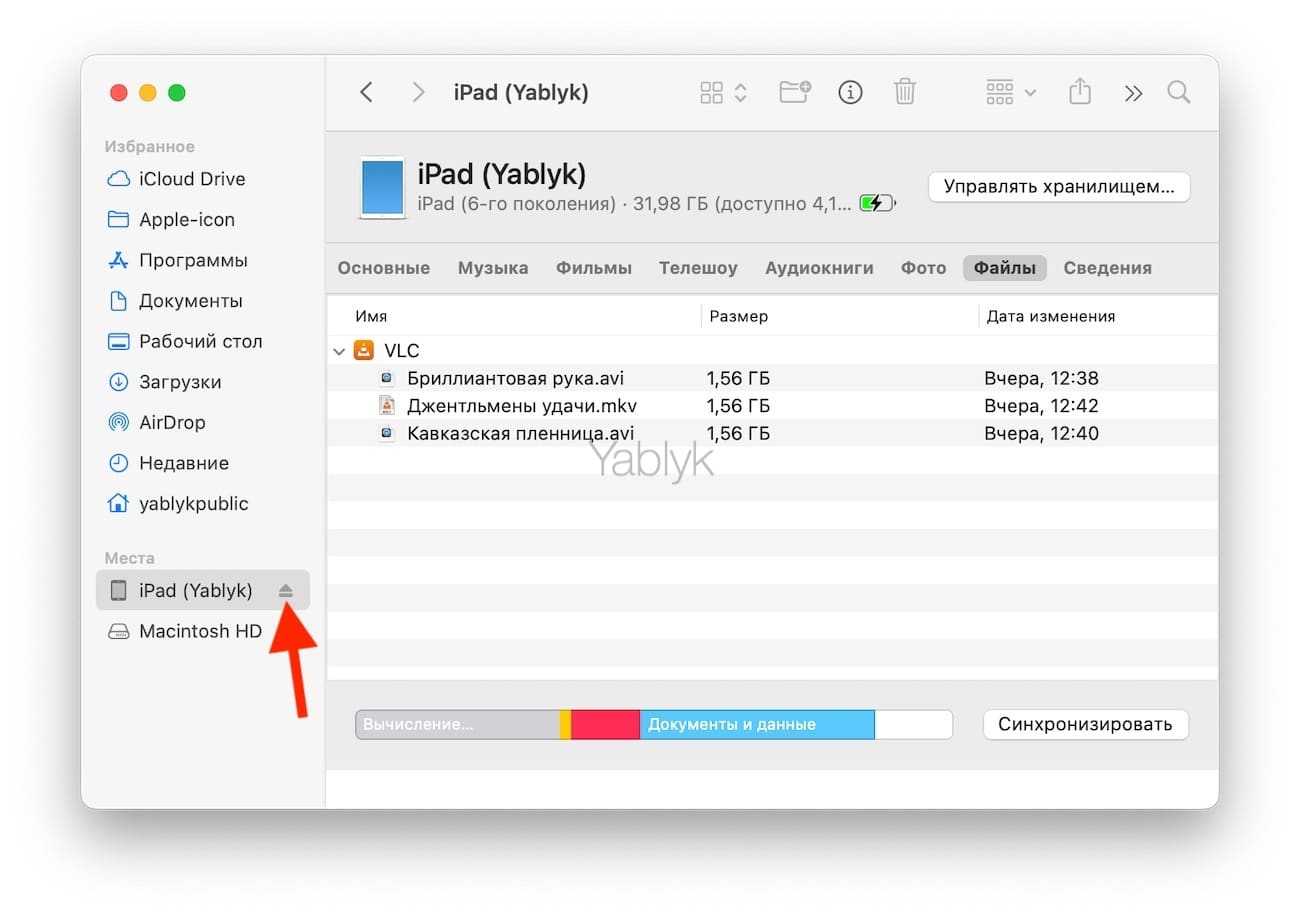Click the trash delete icon in toolbar
The width and height of the screenshot is (1300, 916).
click(x=904, y=93)
